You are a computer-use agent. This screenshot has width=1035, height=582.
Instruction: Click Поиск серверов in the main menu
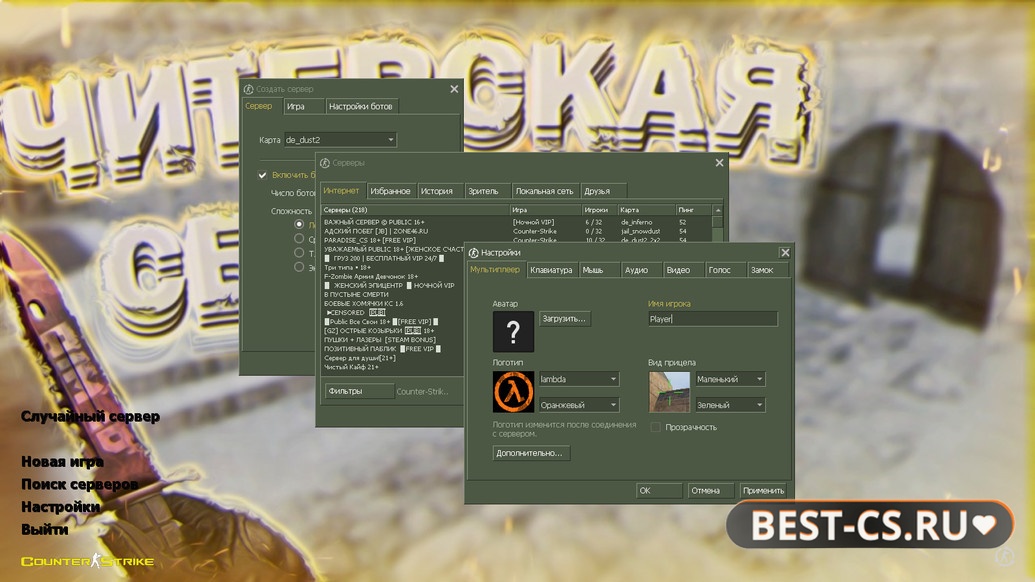point(79,484)
